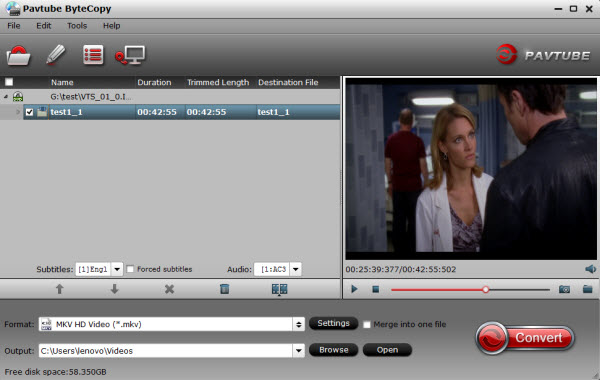600x380 pixels.
Task: Take a snapshot with the camera icon
Action: click(564, 289)
